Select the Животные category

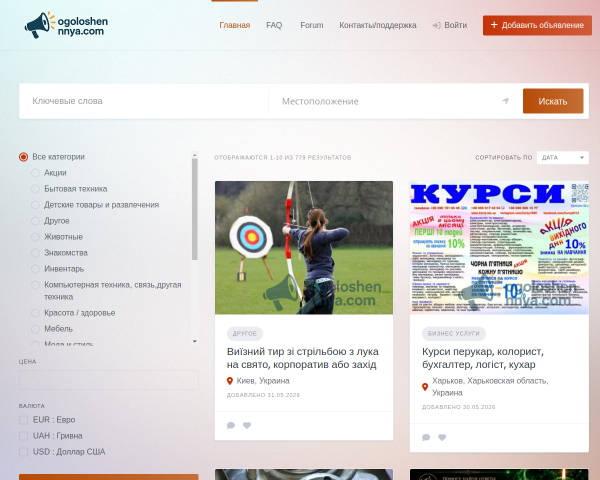point(35,237)
